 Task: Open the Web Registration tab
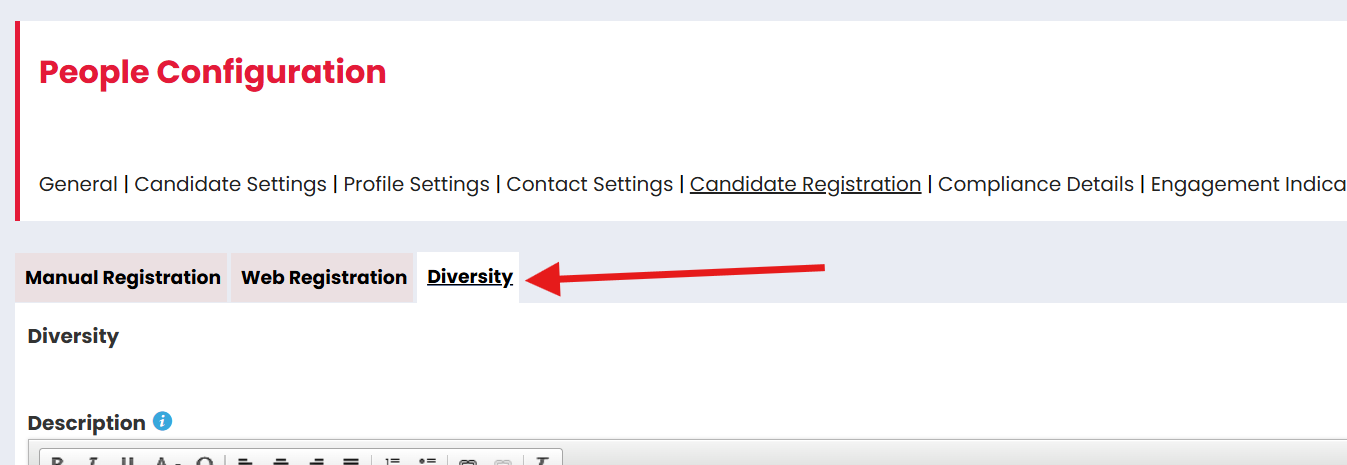click(324, 278)
